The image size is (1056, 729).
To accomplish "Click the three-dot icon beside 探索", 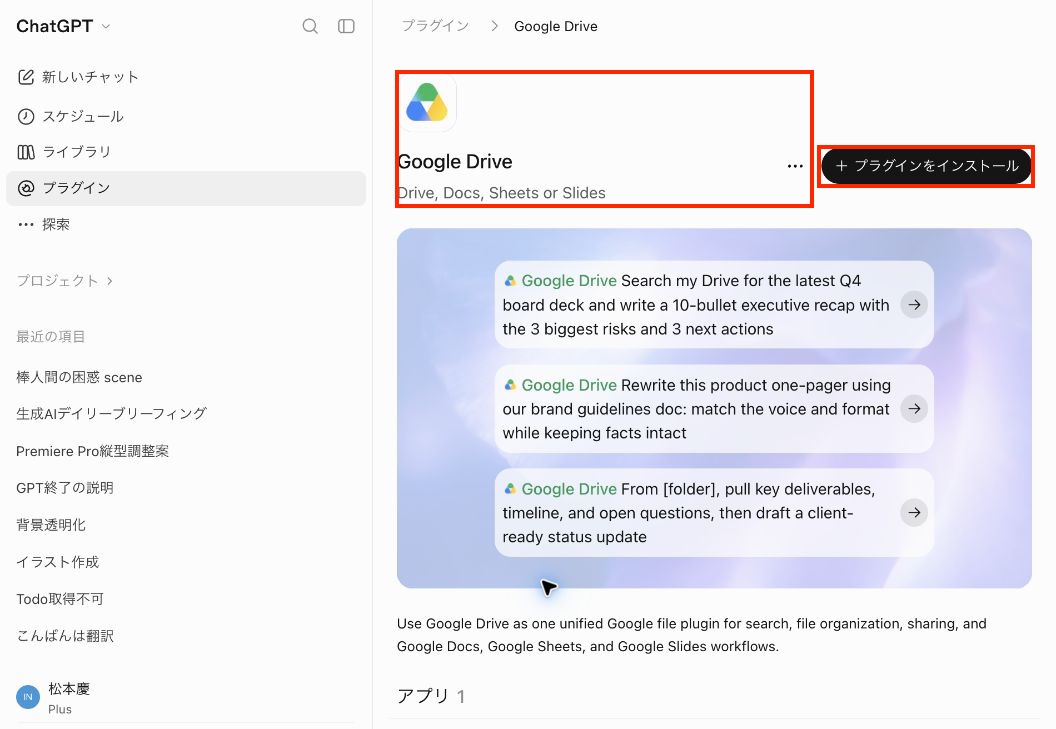I will pyautogui.click(x=26, y=224).
